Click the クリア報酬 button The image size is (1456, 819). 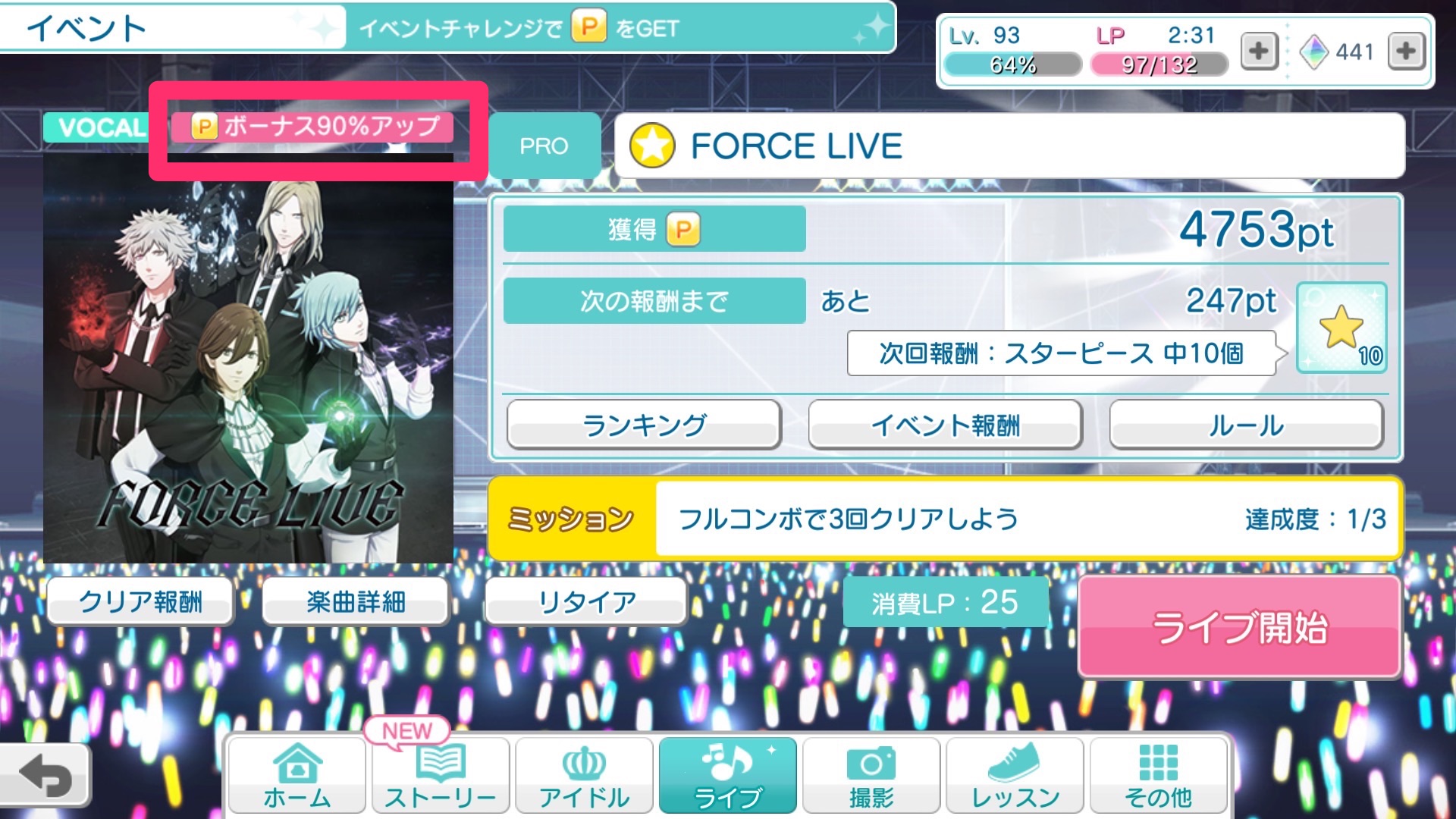coord(140,601)
